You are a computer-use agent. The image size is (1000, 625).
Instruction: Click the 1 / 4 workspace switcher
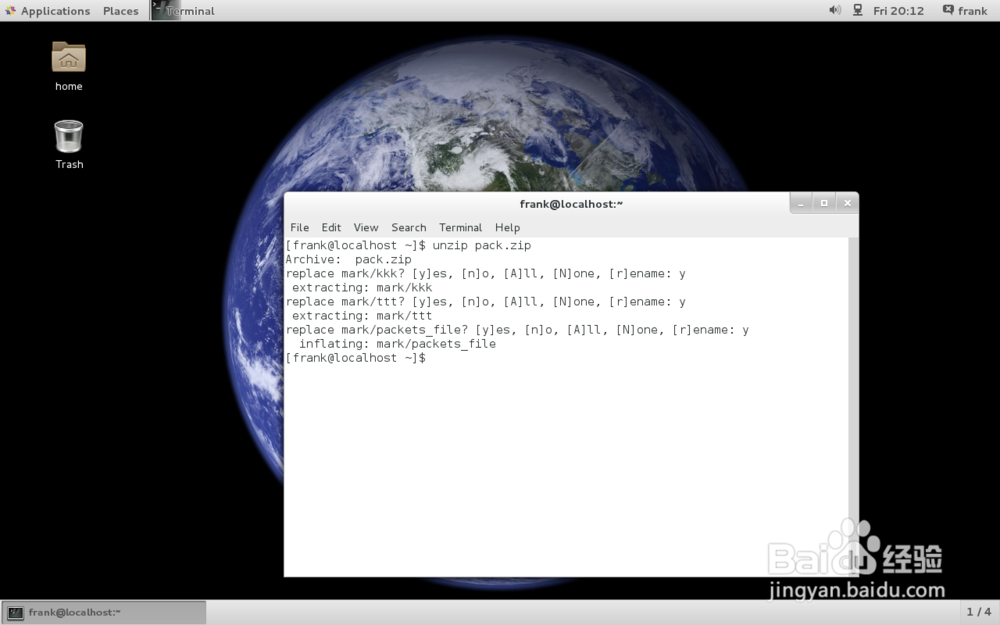pyautogui.click(x=978, y=612)
